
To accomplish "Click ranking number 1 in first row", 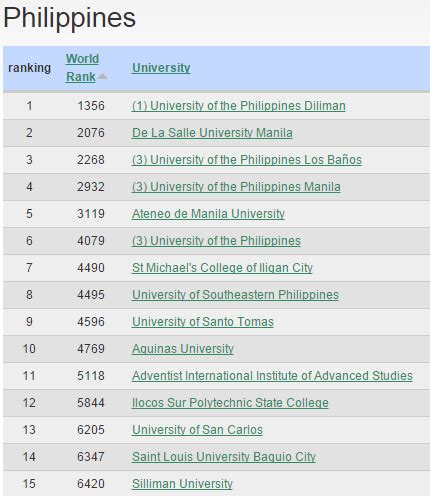I will (29, 106).
